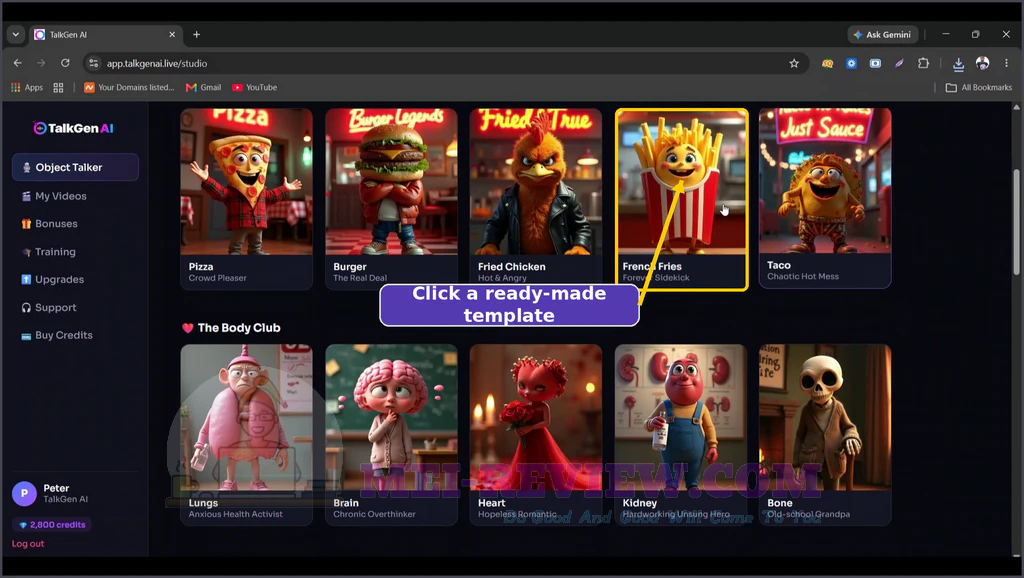
Task: Open the All Bookmarks folder
Action: [979, 88]
